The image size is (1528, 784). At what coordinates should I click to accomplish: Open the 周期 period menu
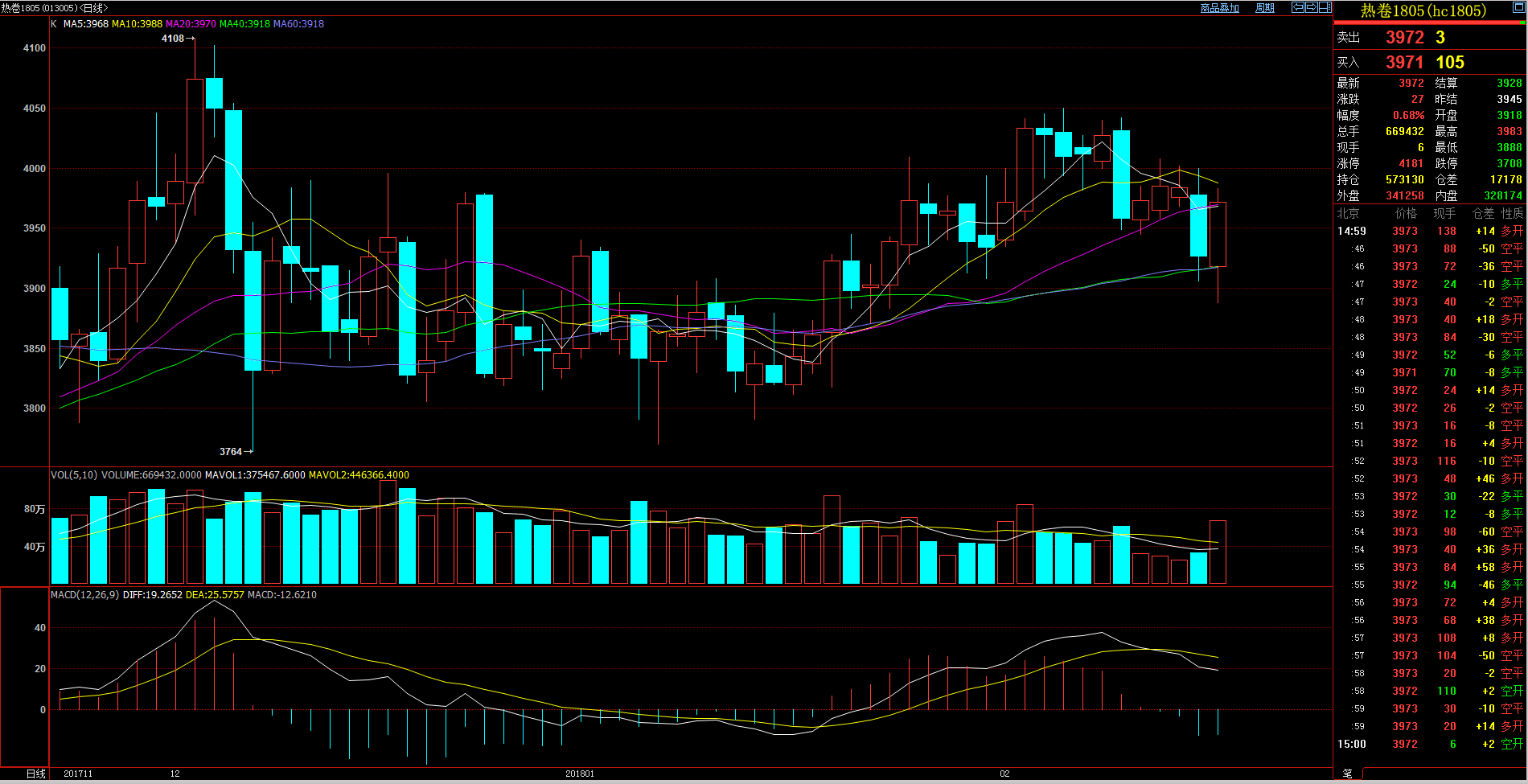click(x=1265, y=8)
